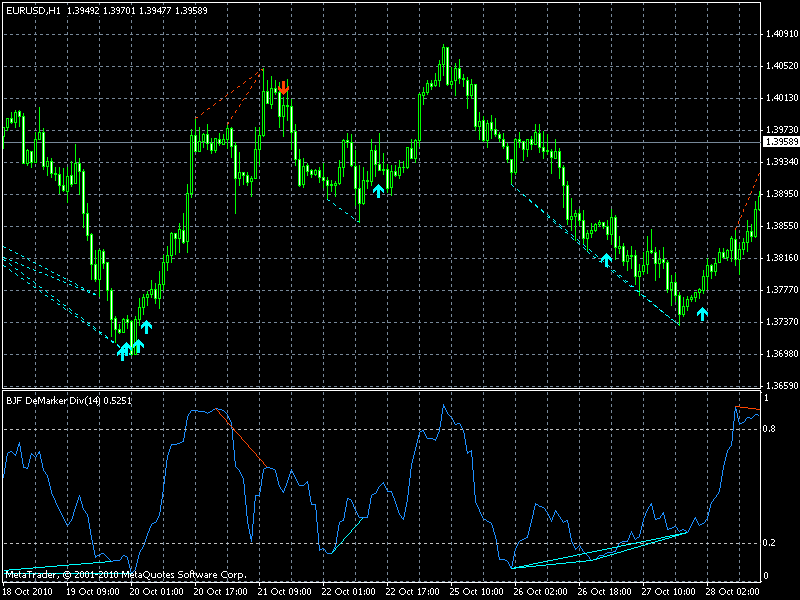The width and height of the screenshot is (800, 600).
Task: Click the 27 Oct 10:00 time label
Action: (668, 592)
